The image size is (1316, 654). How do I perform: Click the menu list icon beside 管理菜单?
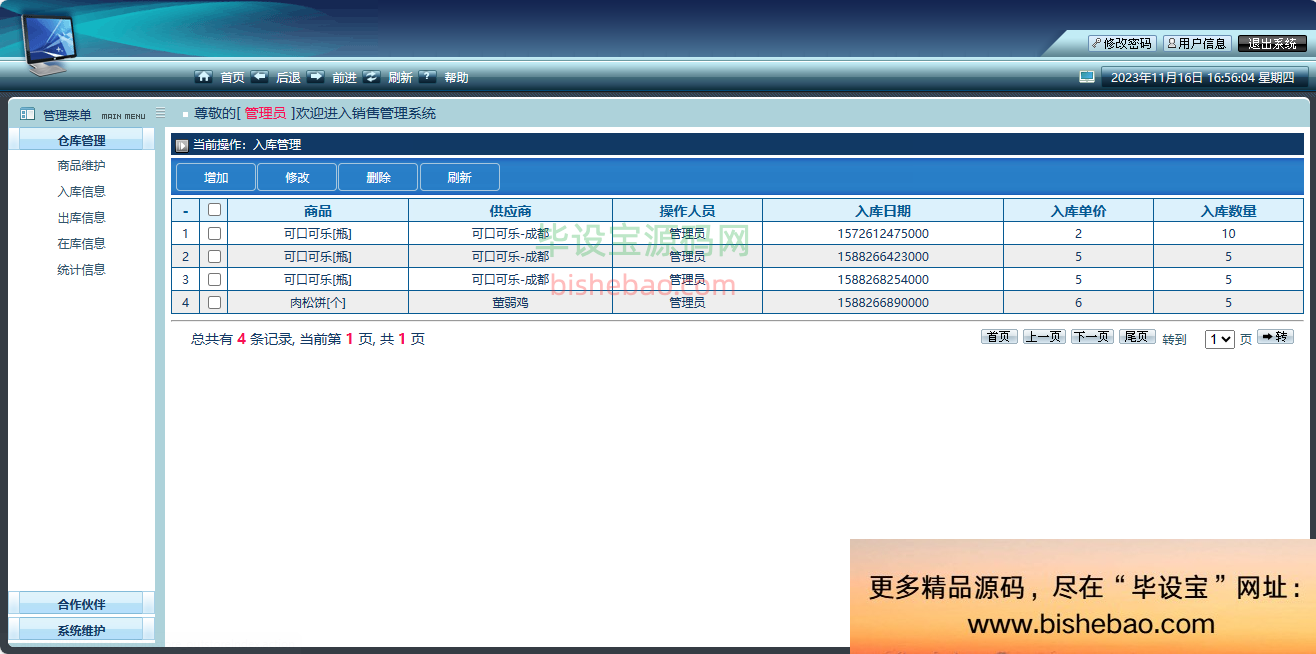click(x=28, y=115)
